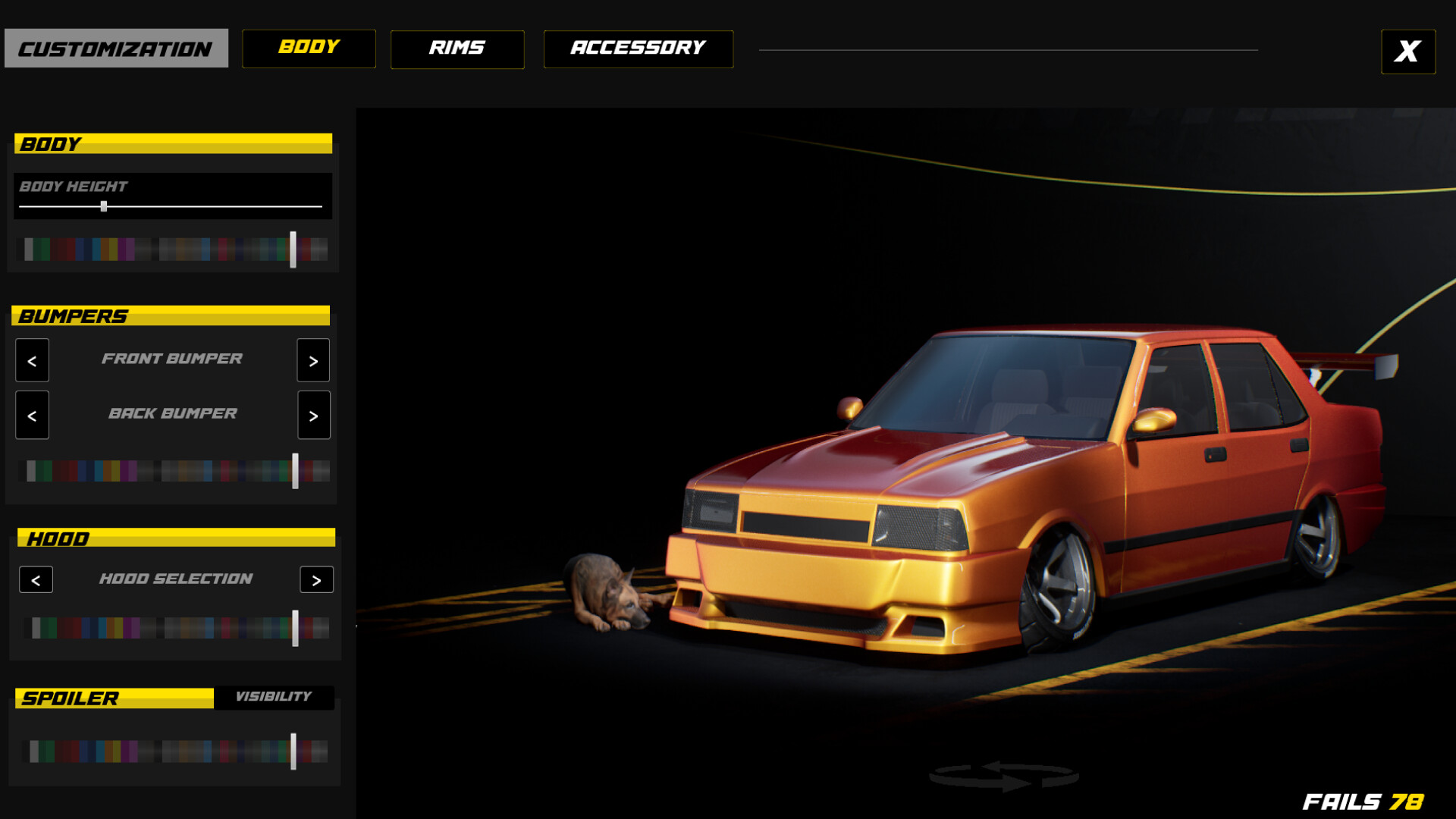Select next front bumper arrow
1456x819 pixels.
pos(313,361)
